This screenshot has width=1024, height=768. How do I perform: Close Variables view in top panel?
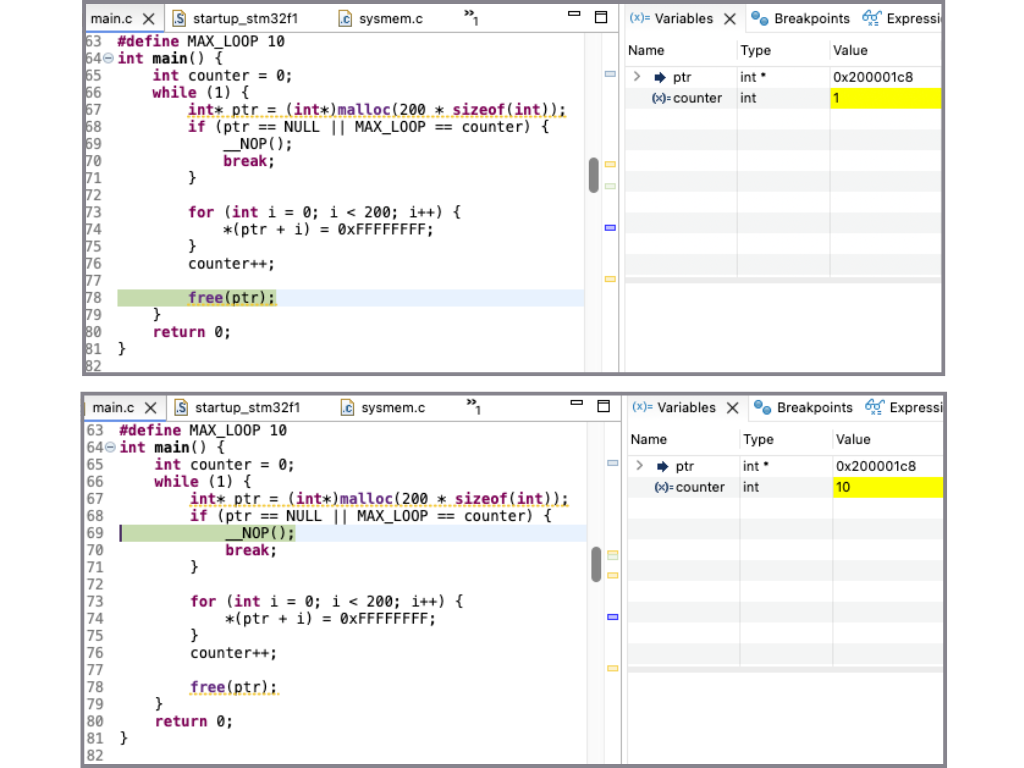pyautogui.click(x=730, y=19)
